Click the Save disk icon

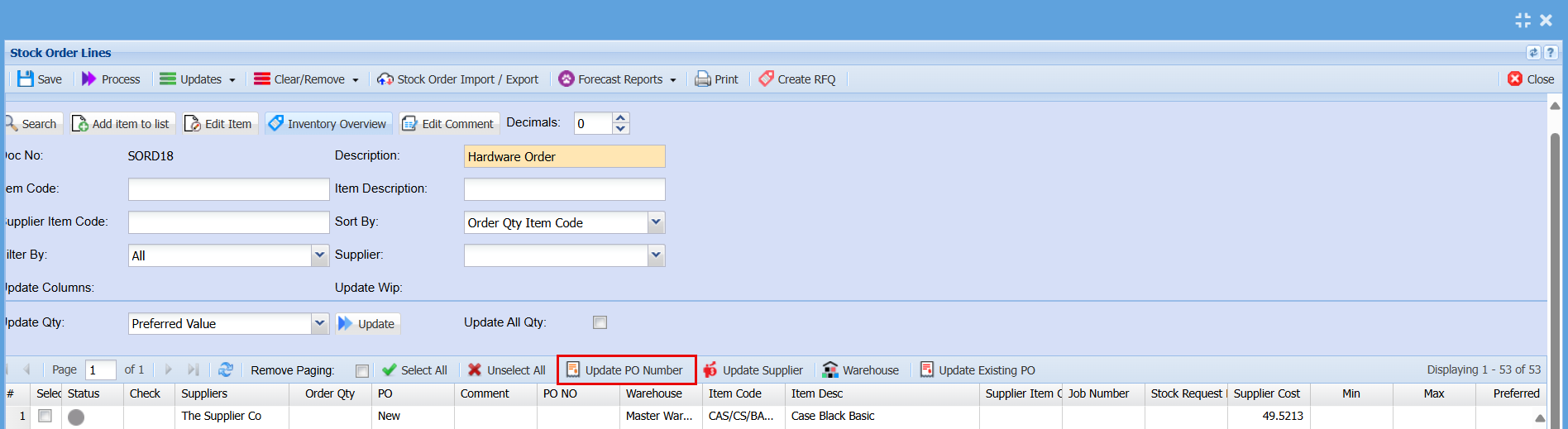tap(26, 79)
